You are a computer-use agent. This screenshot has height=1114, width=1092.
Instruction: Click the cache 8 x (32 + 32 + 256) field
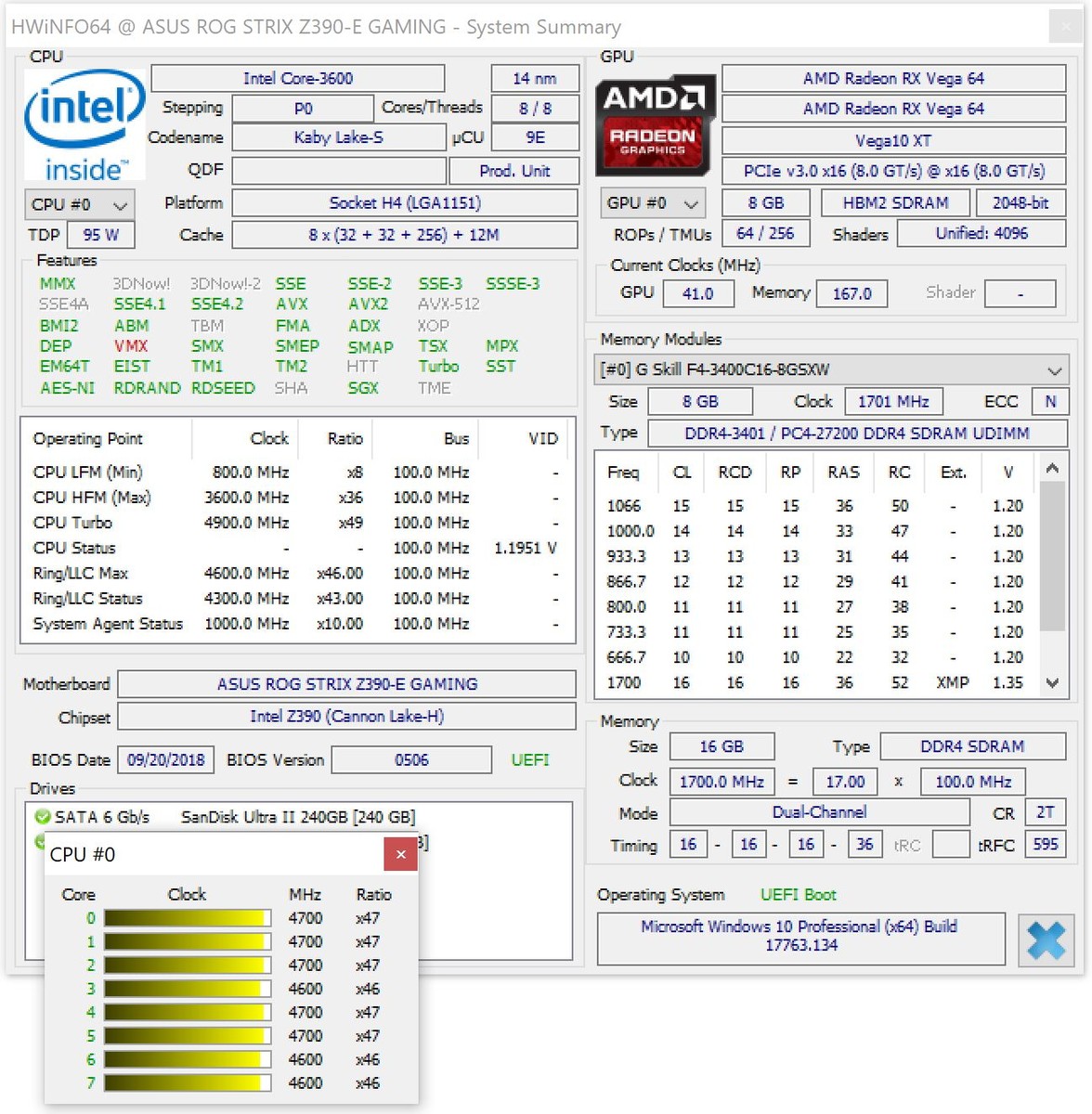(405, 235)
